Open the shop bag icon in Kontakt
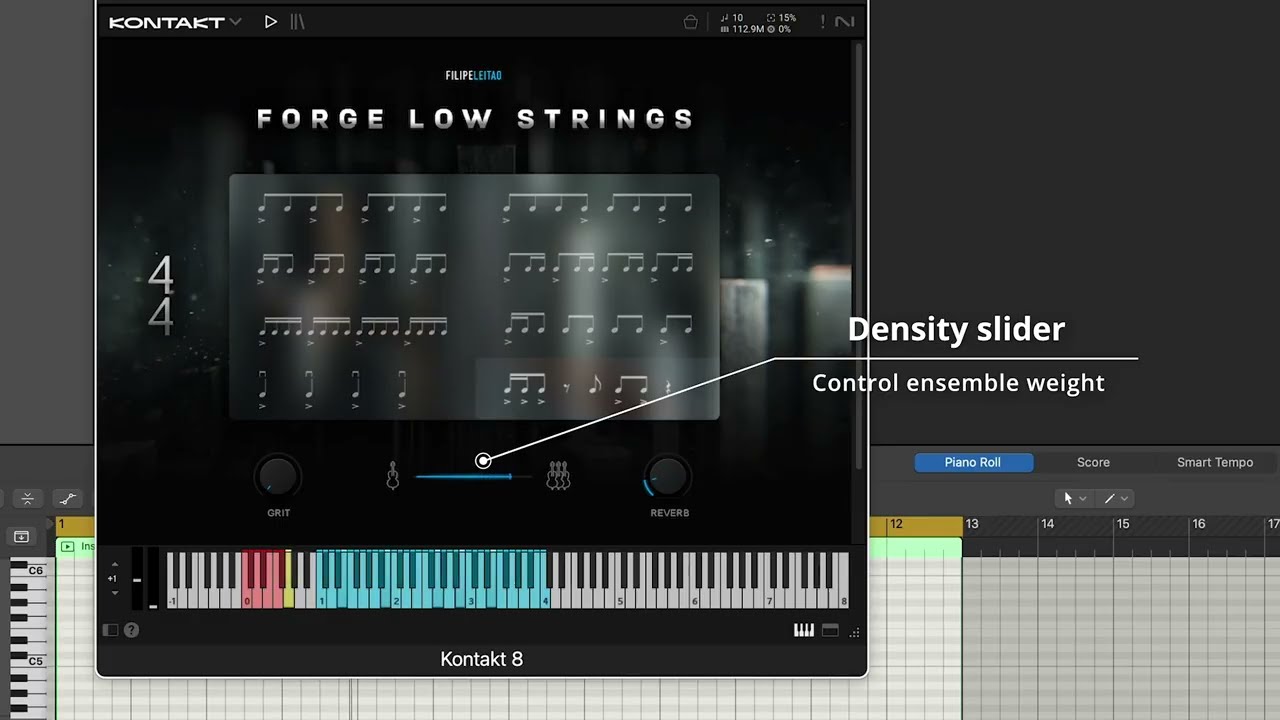The width and height of the screenshot is (1280, 720). coord(690,22)
